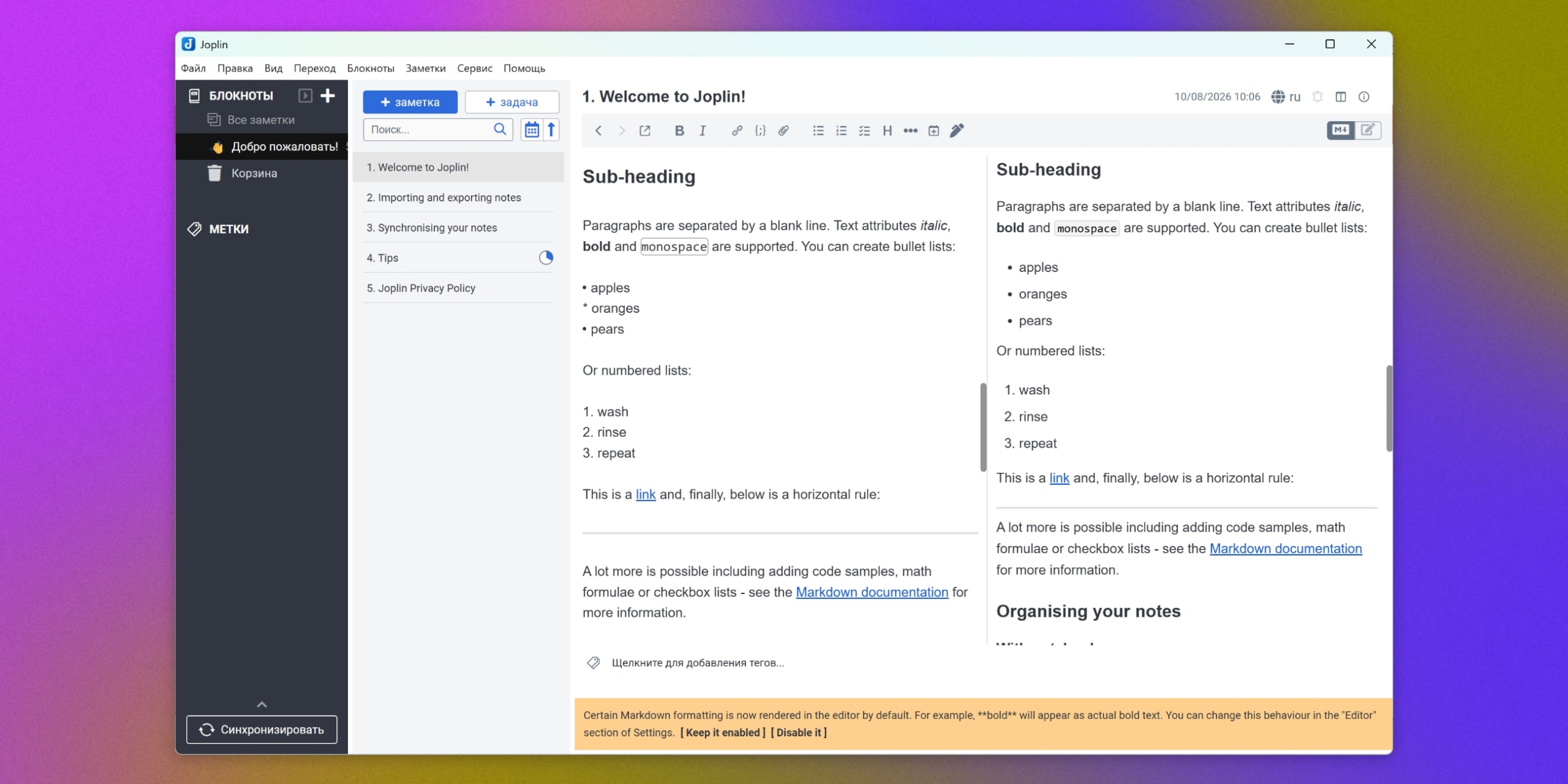Toggle the editor layout with the split pane icon
1568x784 pixels.
(1341, 97)
